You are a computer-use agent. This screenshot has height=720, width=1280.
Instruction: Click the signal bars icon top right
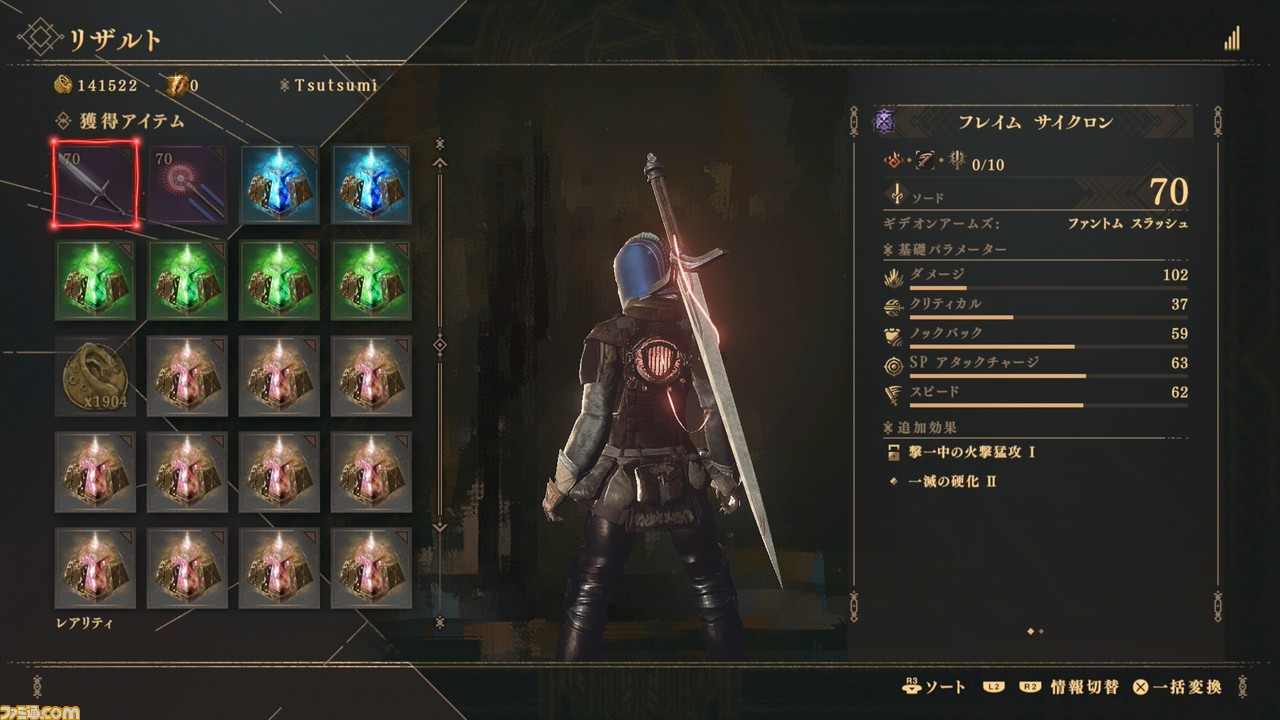click(1232, 38)
